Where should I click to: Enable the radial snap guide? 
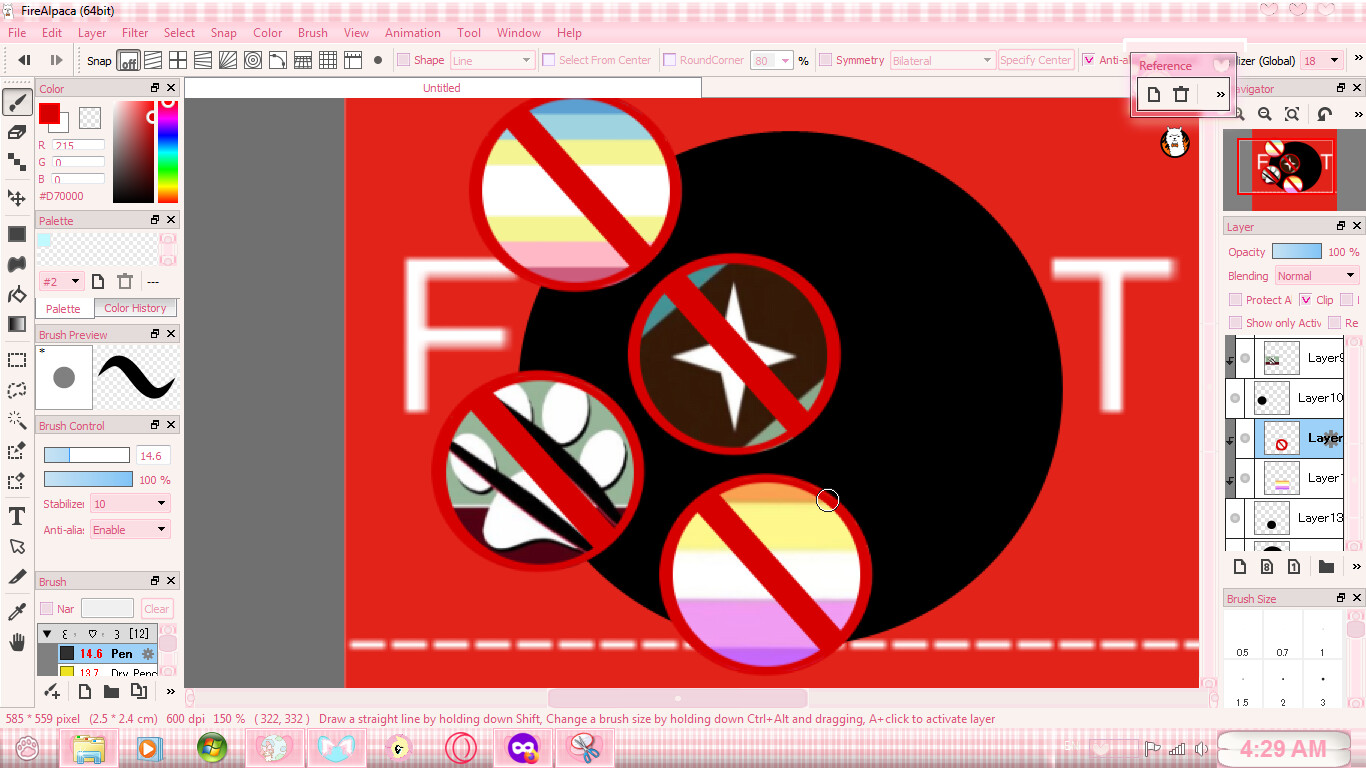coord(228,60)
